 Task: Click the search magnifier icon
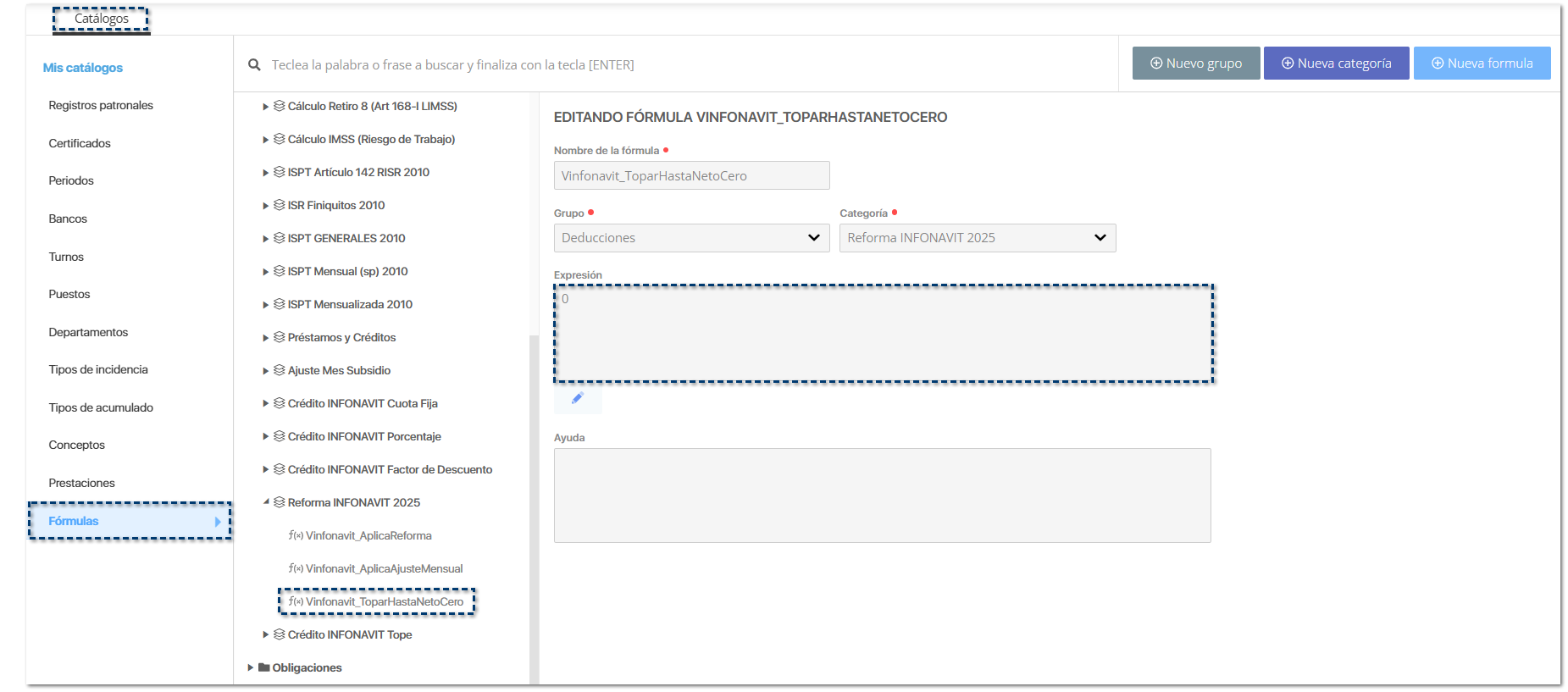[254, 64]
